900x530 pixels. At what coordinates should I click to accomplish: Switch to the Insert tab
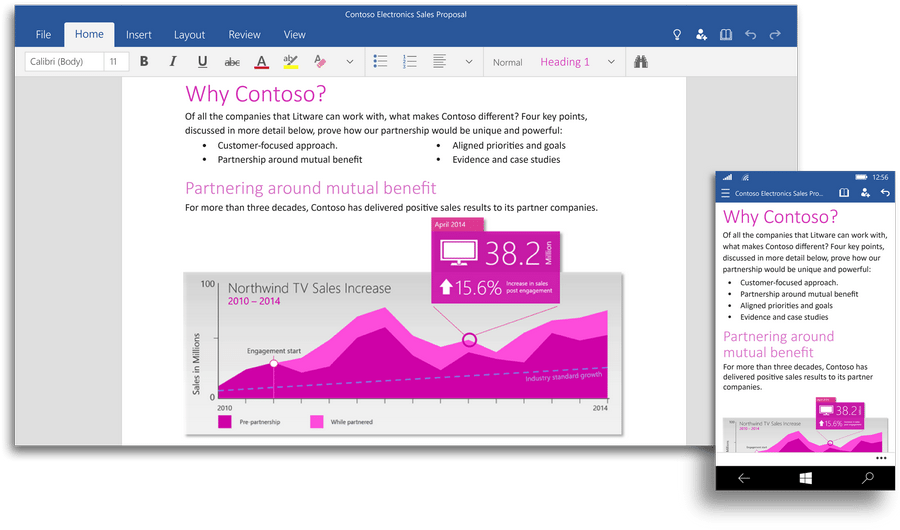139,35
